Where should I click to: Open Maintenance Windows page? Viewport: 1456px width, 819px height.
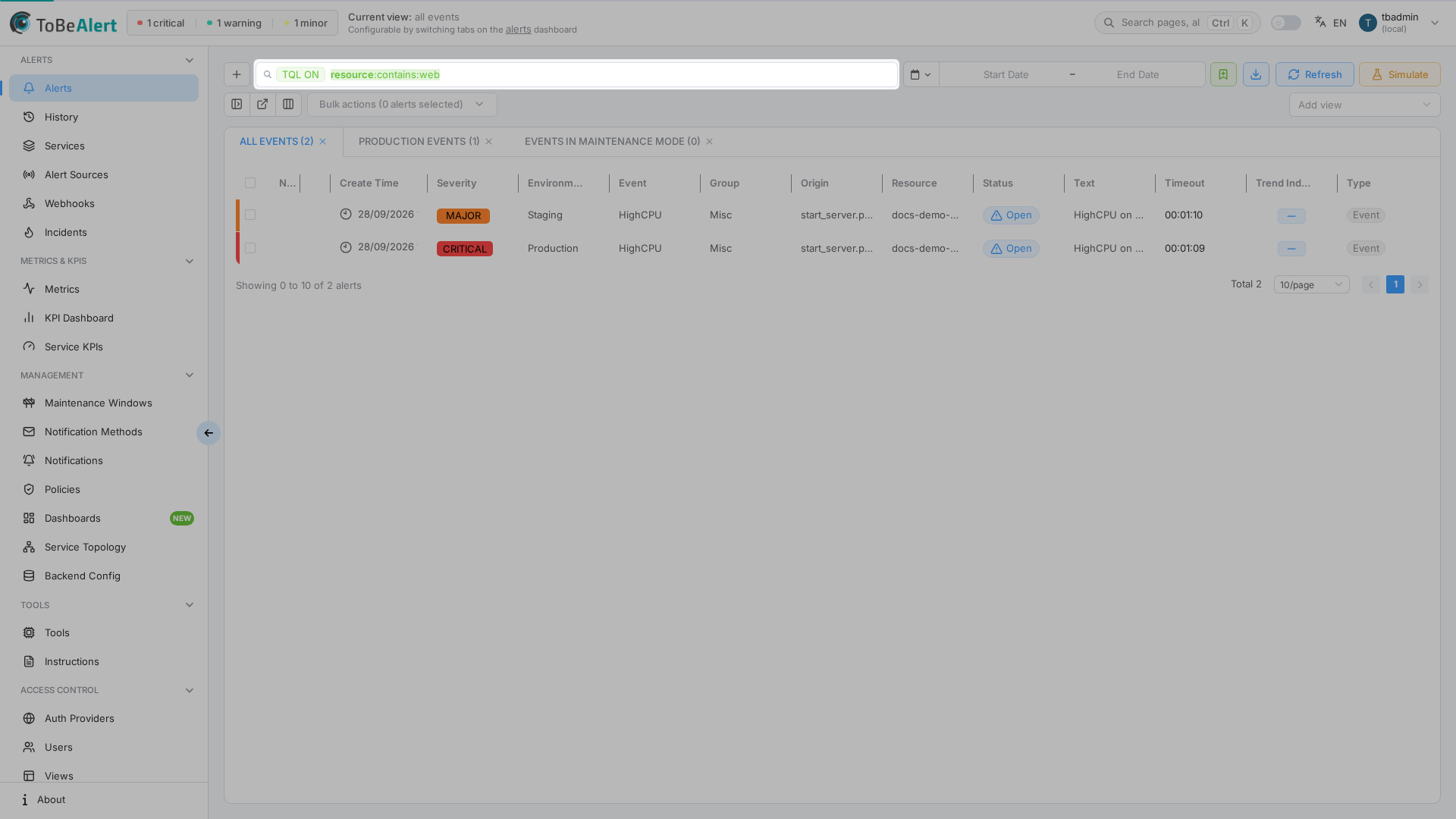point(104,403)
